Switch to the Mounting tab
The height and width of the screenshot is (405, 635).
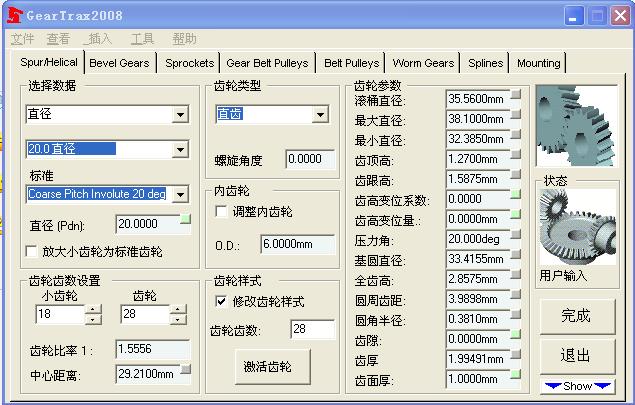tap(539, 63)
